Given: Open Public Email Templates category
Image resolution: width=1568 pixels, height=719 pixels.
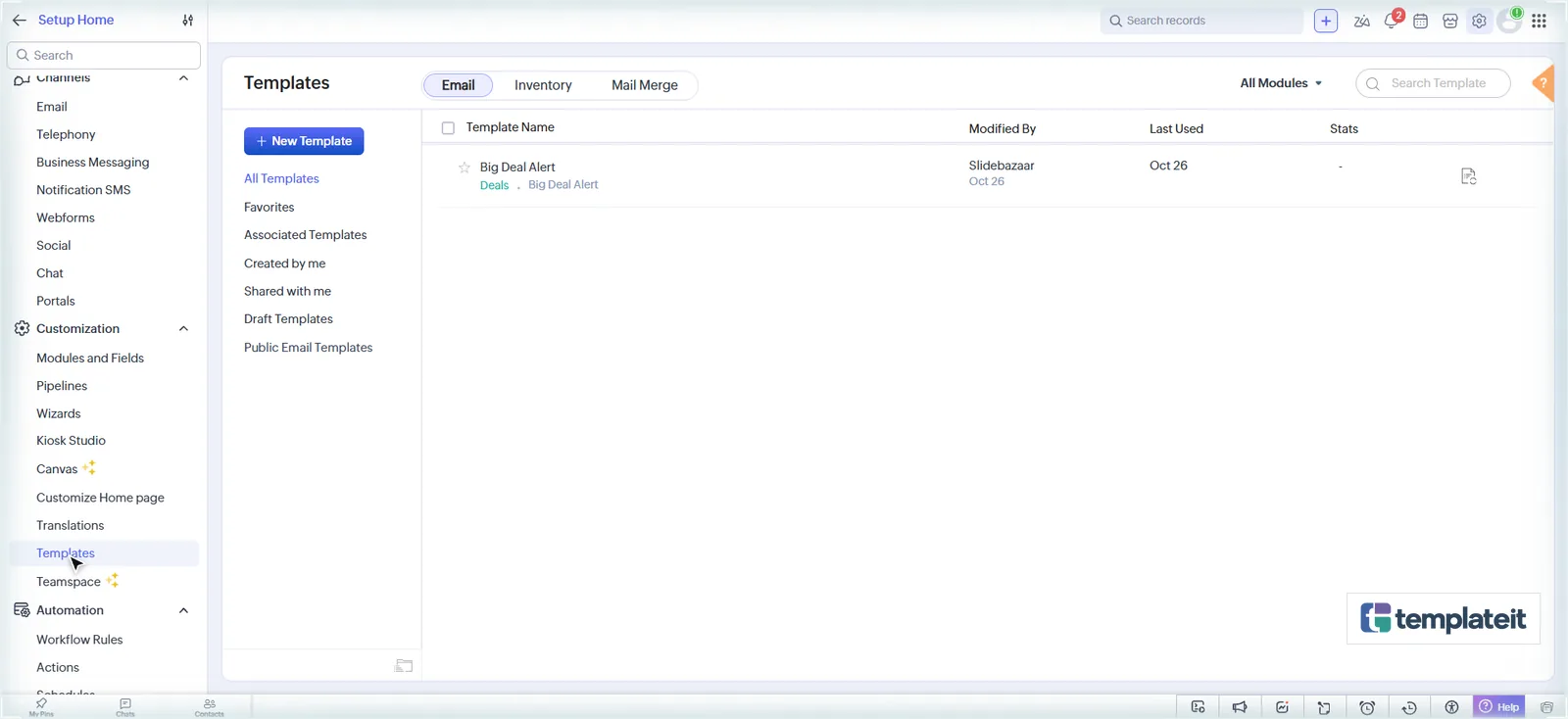Looking at the screenshot, I should 308,348.
